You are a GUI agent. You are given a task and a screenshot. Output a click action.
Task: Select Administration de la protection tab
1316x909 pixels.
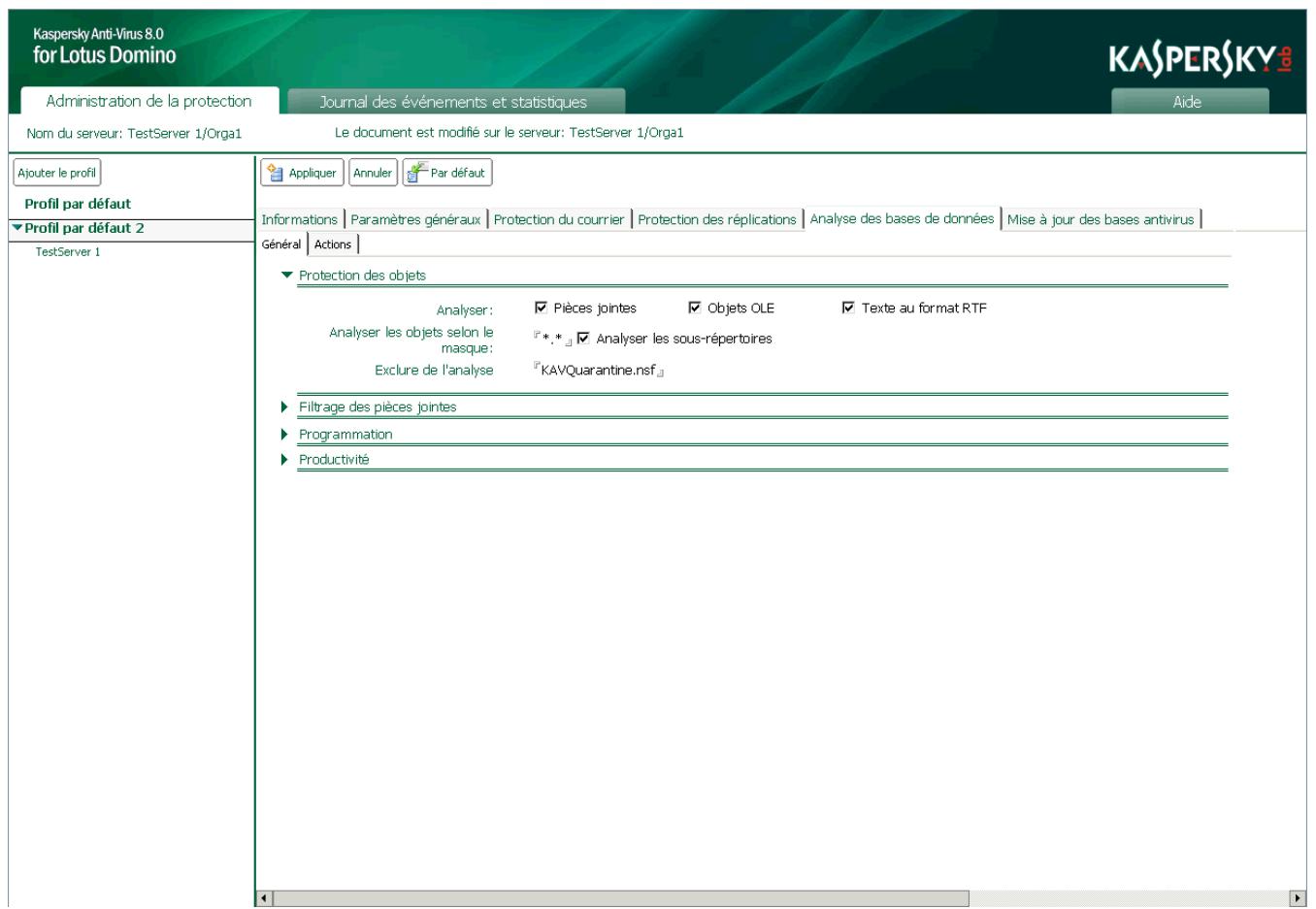point(149,101)
